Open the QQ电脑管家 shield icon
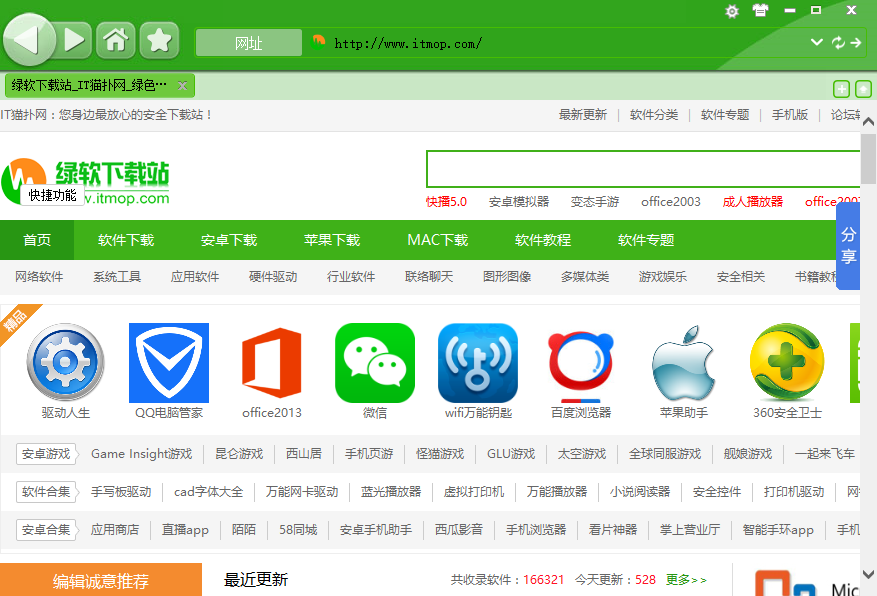Screen dimensions: 877x596 [x=169, y=362]
